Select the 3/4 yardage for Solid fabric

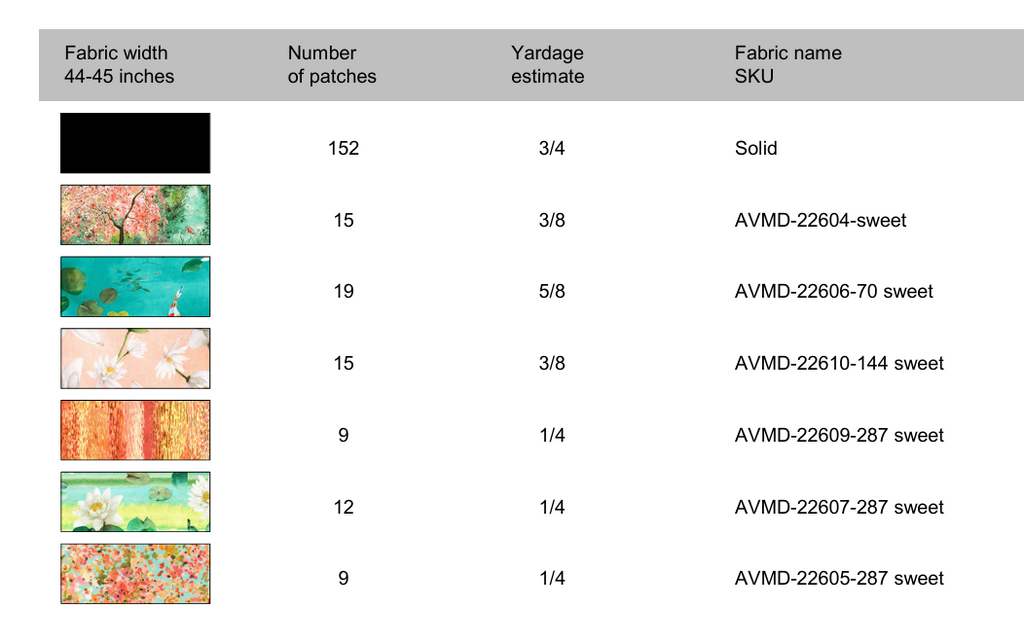551,148
